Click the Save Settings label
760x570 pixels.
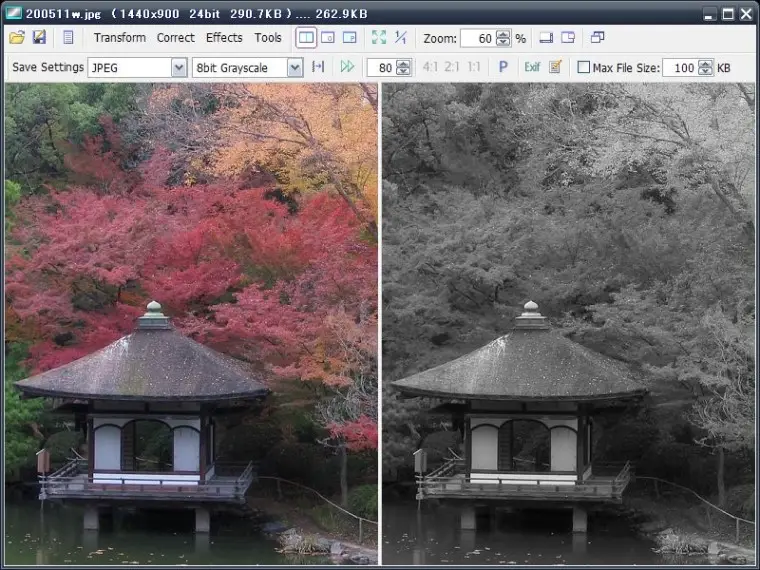48,67
